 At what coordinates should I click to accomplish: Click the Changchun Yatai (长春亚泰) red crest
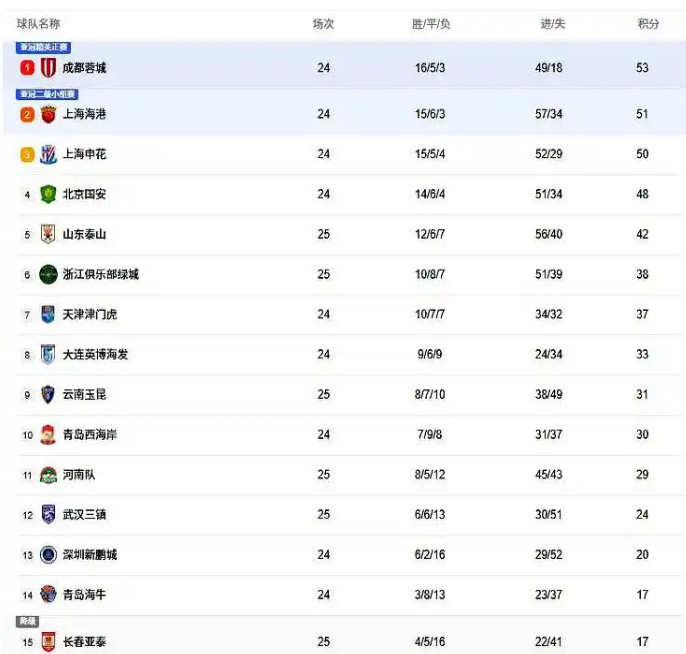click(x=48, y=642)
